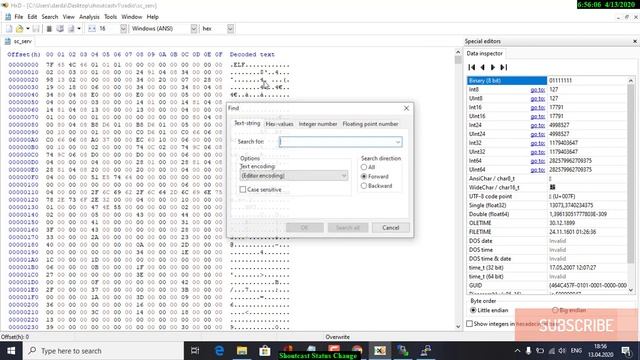Close the Find dialog with X
Screen dimensions: 640x360
406,108
